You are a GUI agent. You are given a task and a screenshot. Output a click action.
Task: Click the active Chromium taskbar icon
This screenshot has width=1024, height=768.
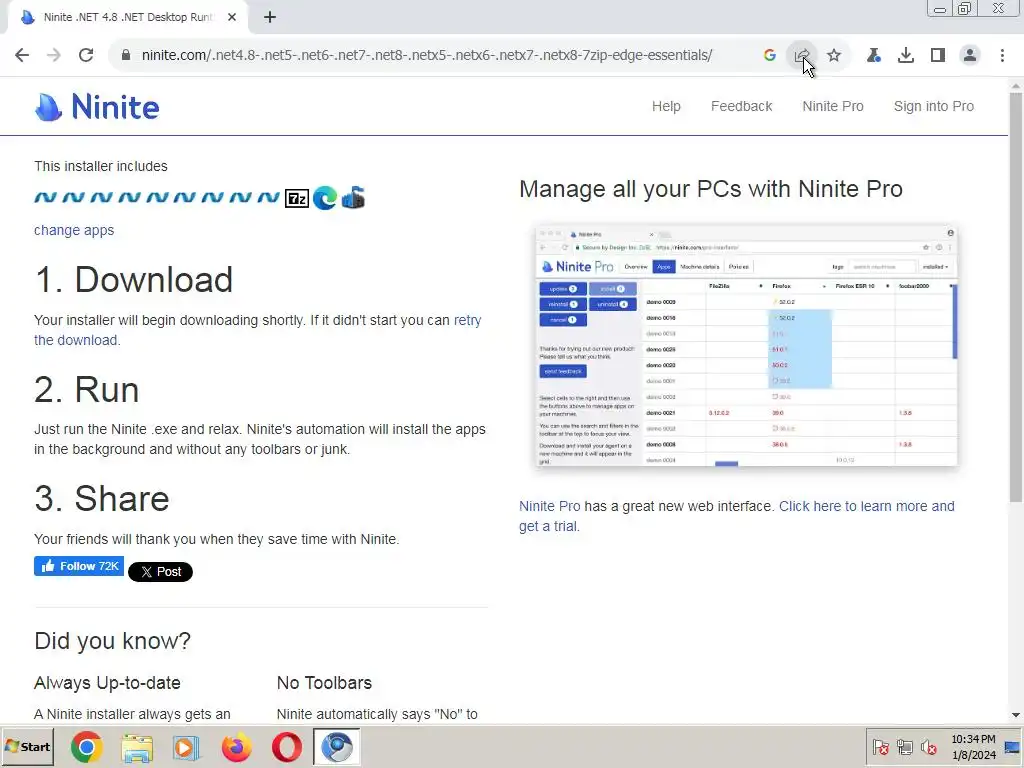(x=336, y=747)
